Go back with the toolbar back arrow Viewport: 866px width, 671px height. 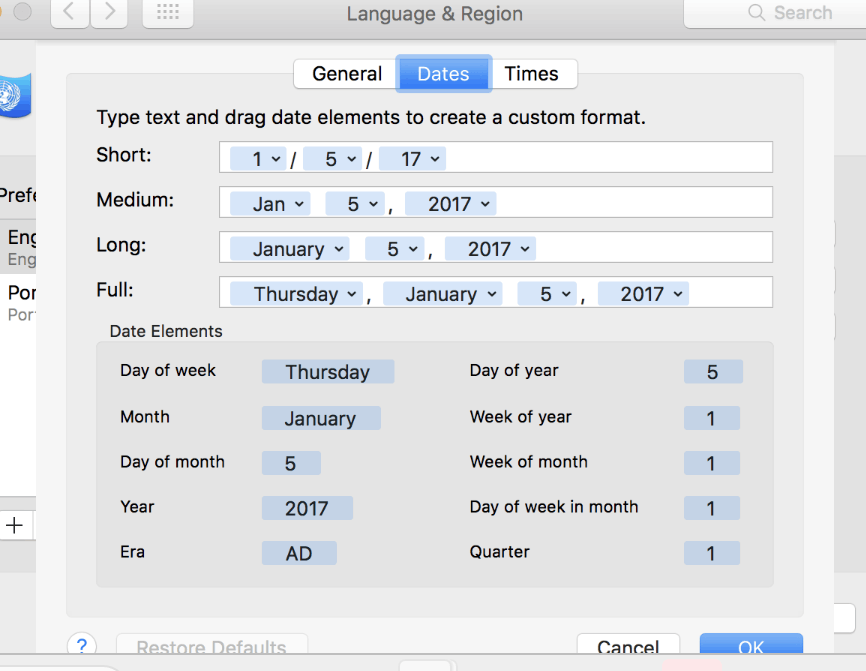[x=70, y=12]
